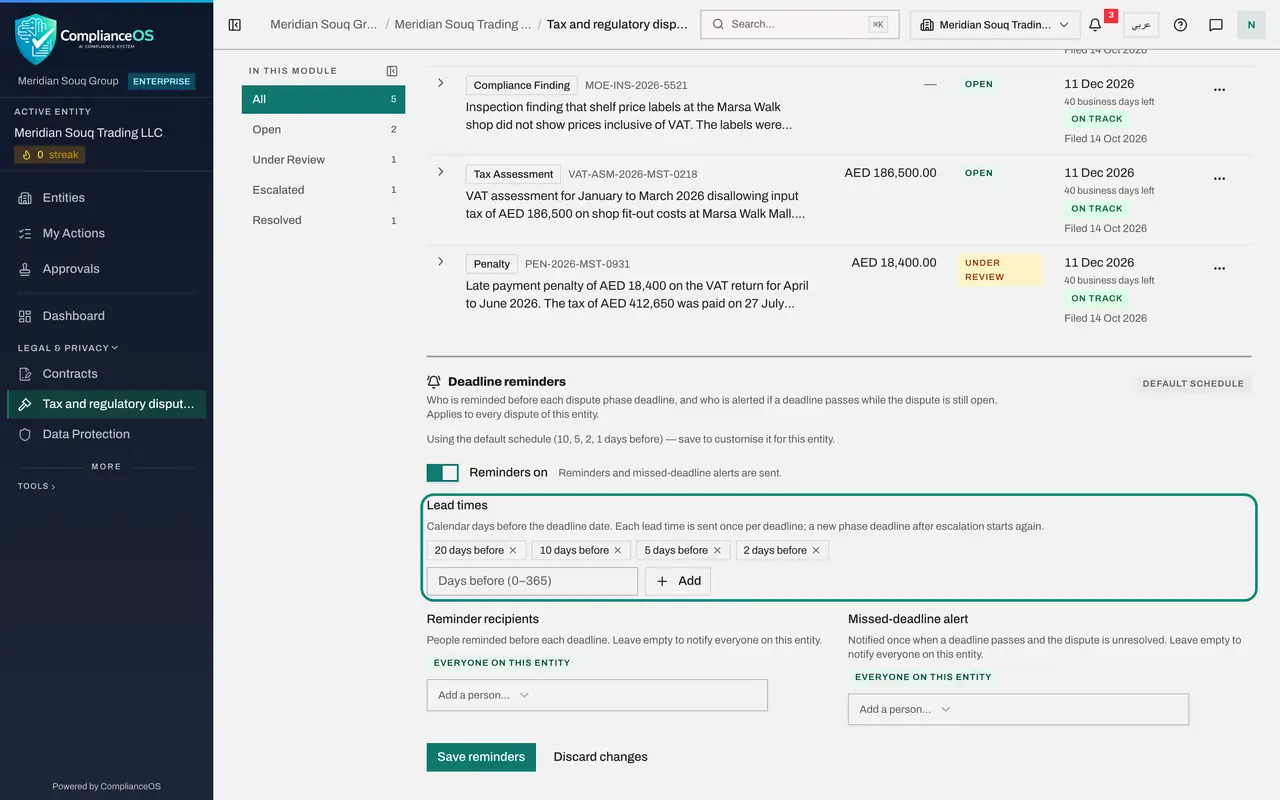
Task: Focus the top search box
Action: click(x=799, y=25)
